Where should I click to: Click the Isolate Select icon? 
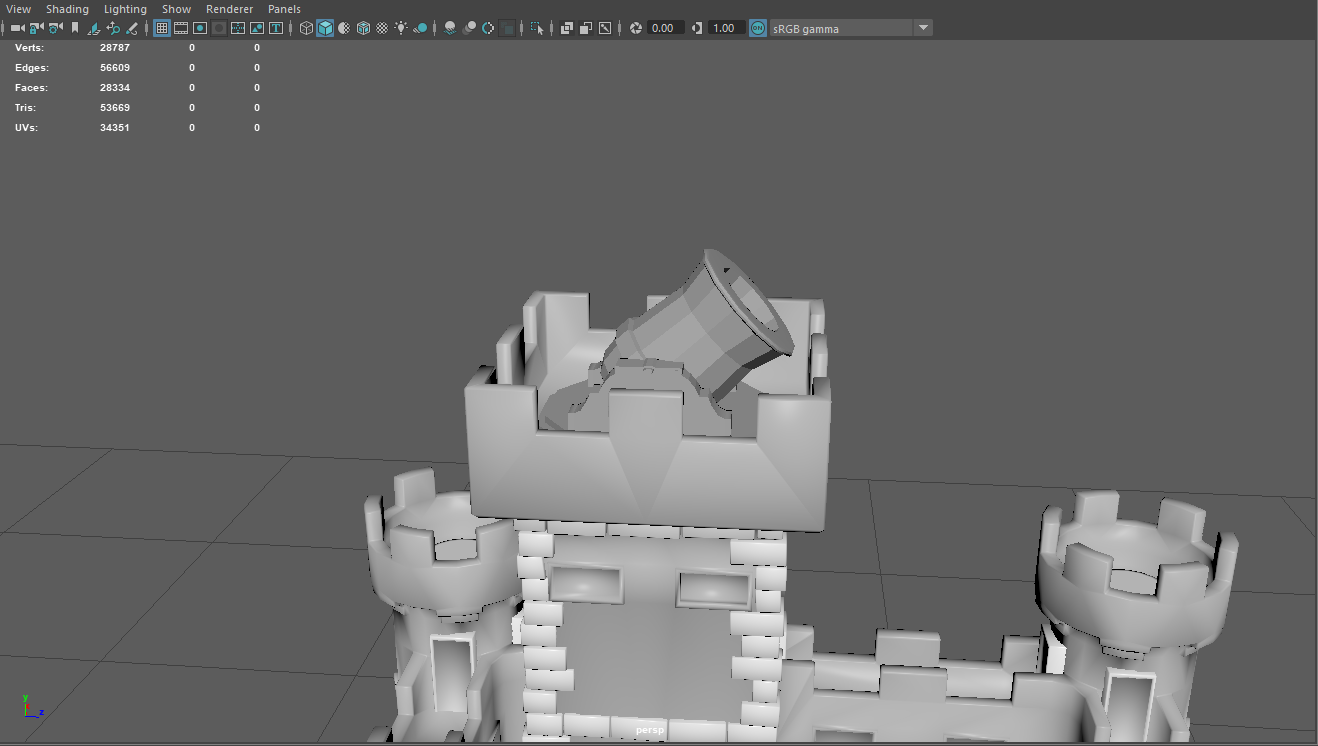(537, 28)
